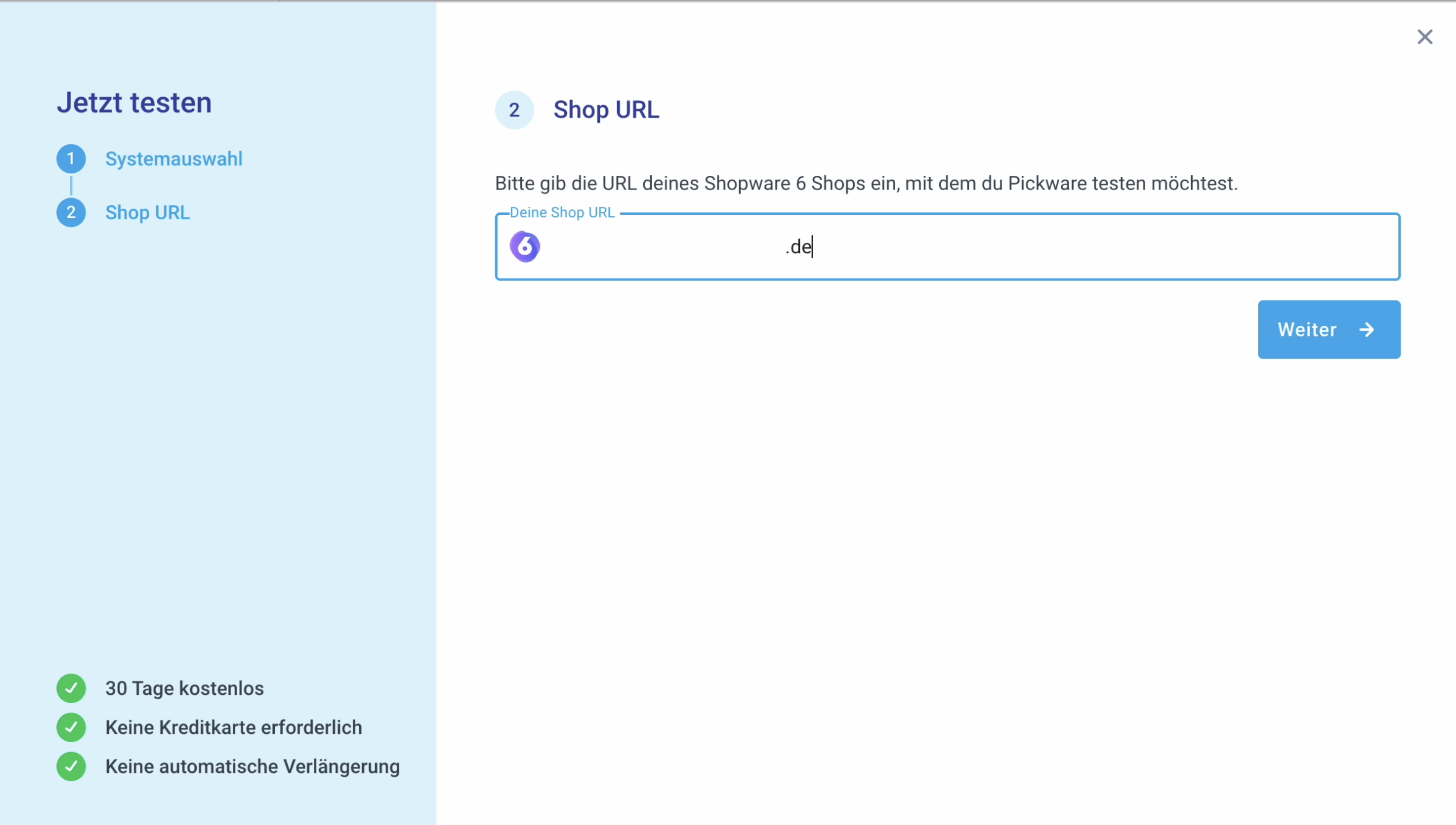Image resolution: width=1456 pixels, height=825 pixels.
Task: Click the Jetzt testen heading
Action: [x=134, y=103]
